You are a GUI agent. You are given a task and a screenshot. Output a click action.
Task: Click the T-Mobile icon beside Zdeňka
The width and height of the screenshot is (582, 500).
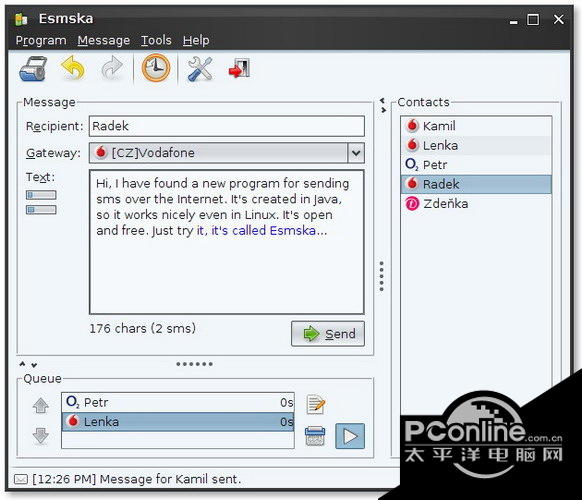pos(412,203)
